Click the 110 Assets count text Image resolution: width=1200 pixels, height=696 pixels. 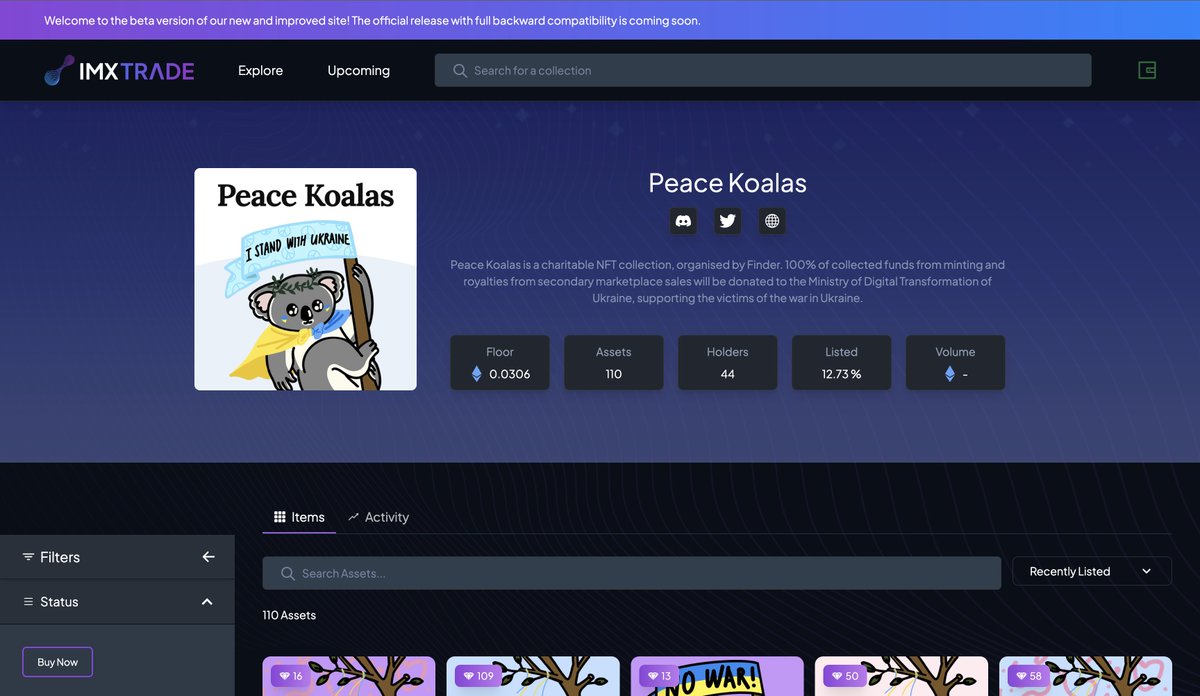point(289,615)
